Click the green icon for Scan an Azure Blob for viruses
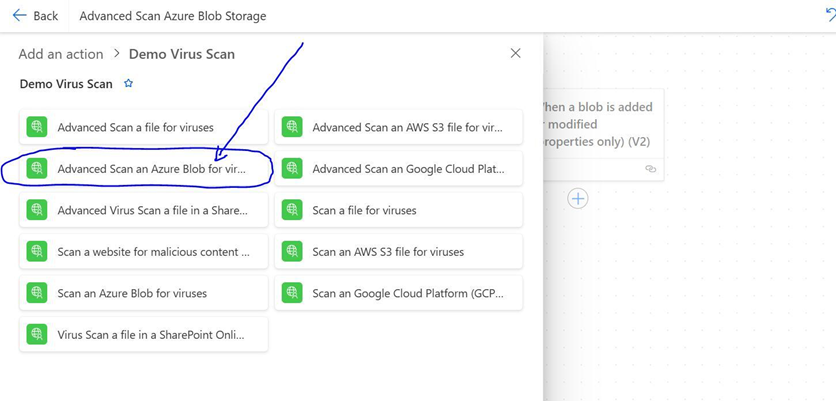This screenshot has width=836, height=401. pos(37,293)
